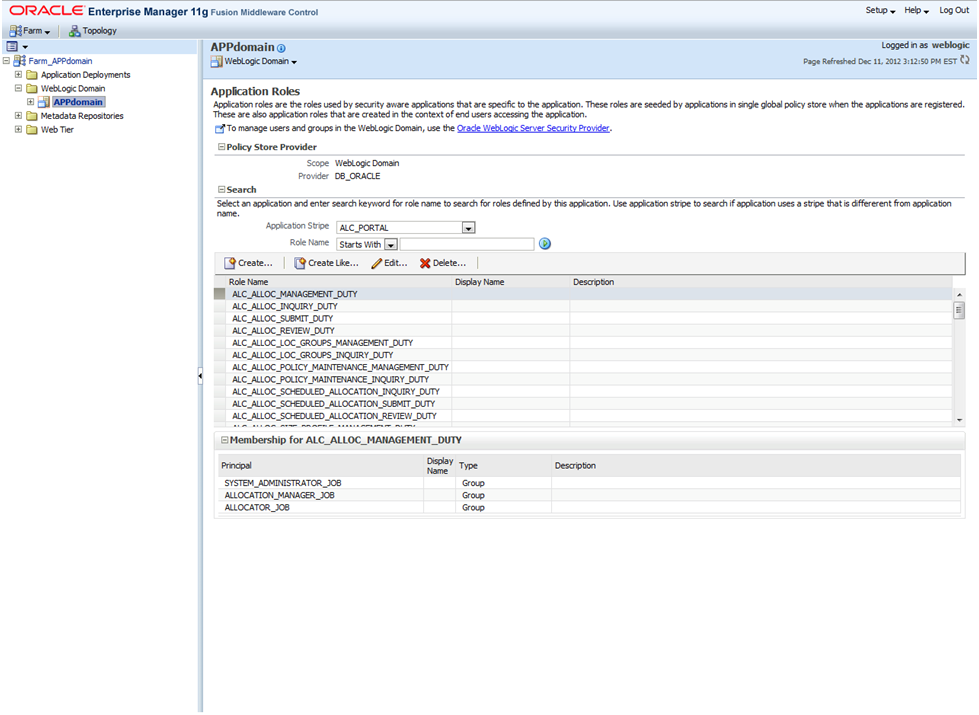
Task: Click the search help question mark icon
Action: pyautogui.click(x=544, y=243)
